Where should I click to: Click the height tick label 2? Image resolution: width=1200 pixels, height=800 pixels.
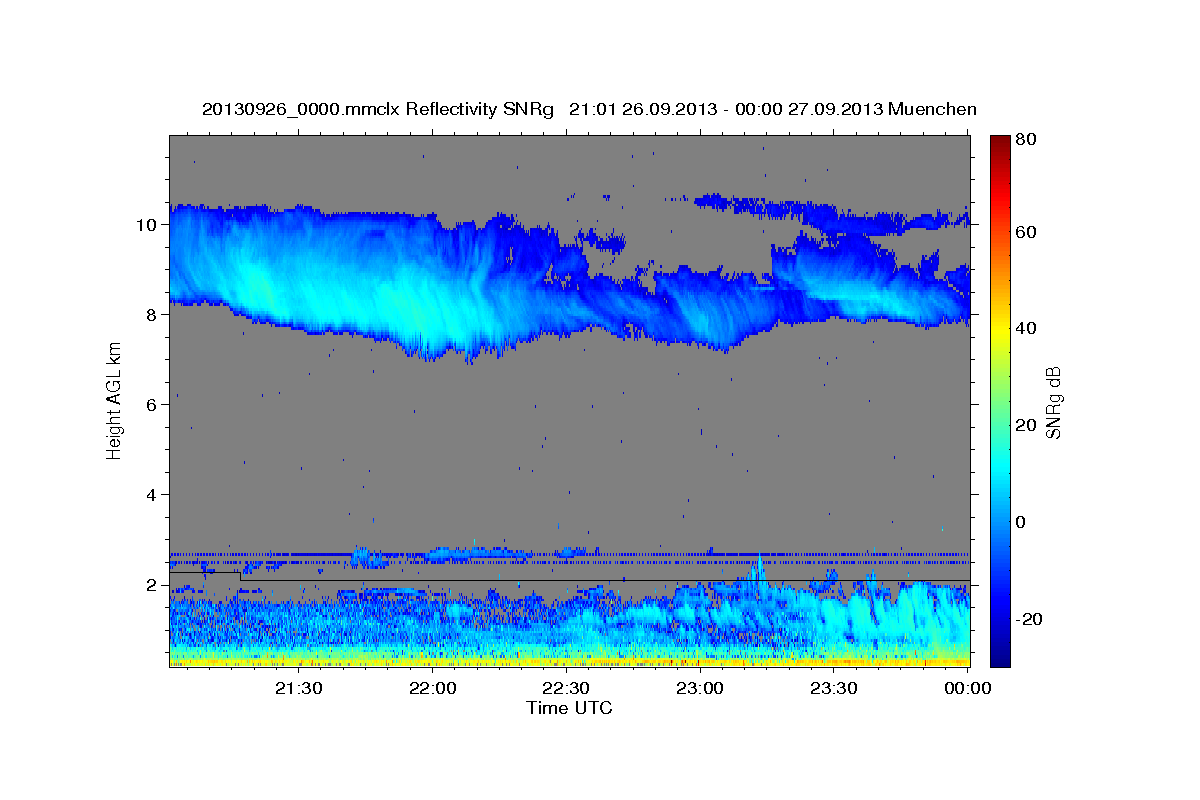153,585
